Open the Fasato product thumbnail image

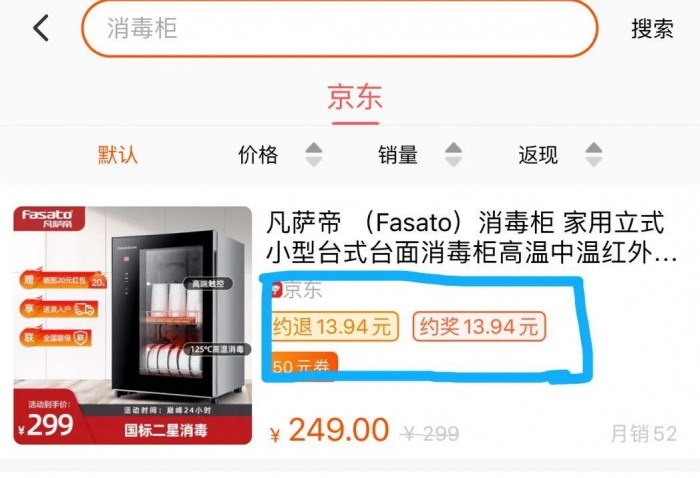click(x=133, y=325)
